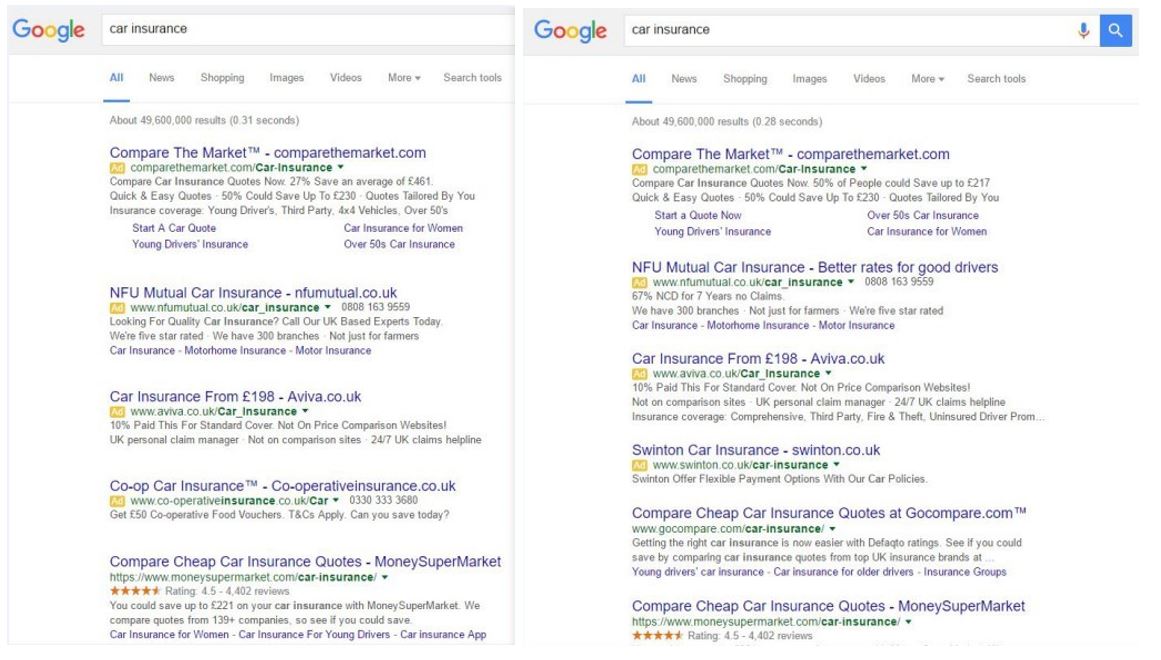Open dropdown arrow beside right aviva.co.uk URL

point(828,373)
